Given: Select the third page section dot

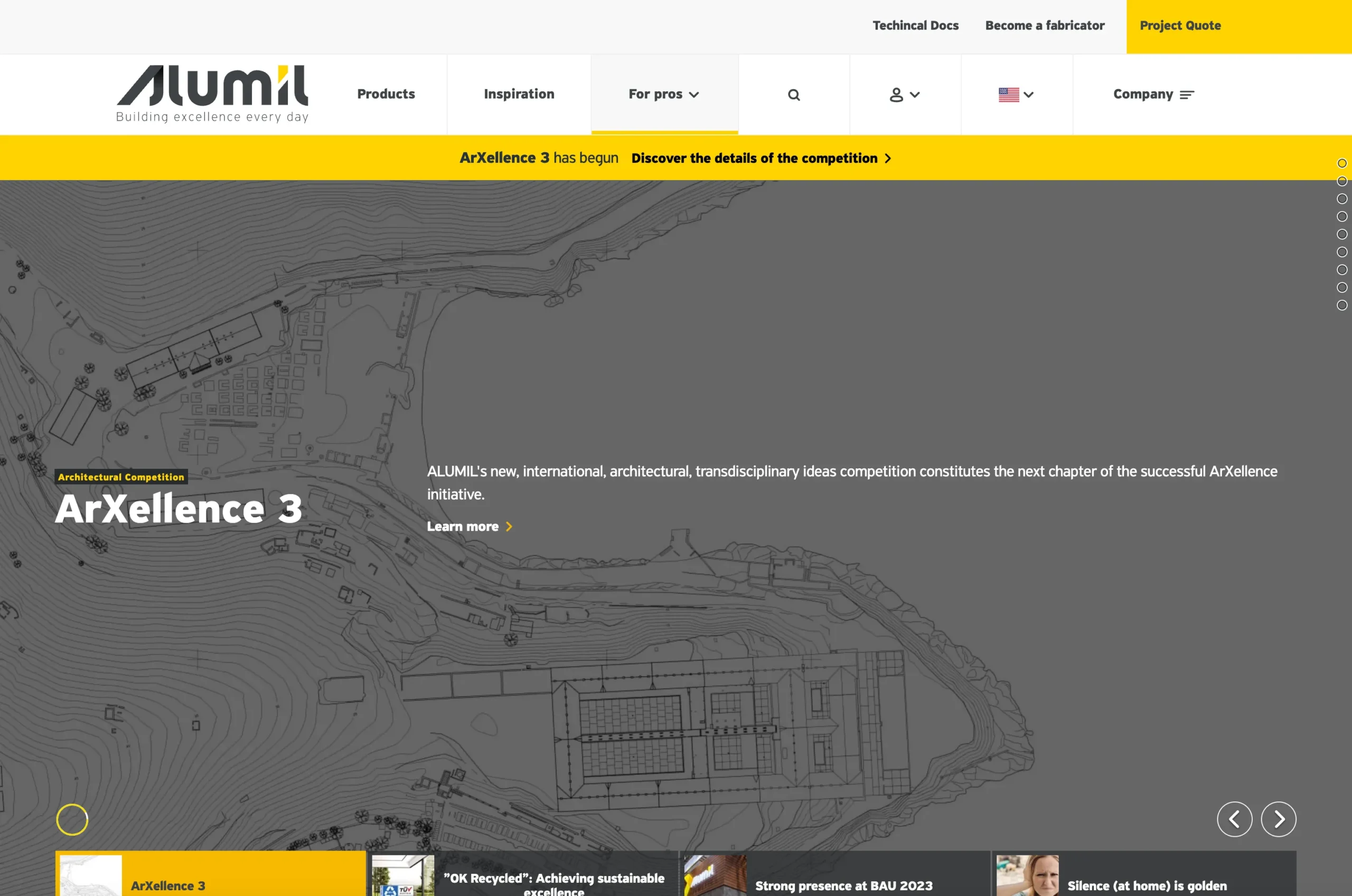Looking at the screenshot, I should pyautogui.click(x=1342, y=199).
